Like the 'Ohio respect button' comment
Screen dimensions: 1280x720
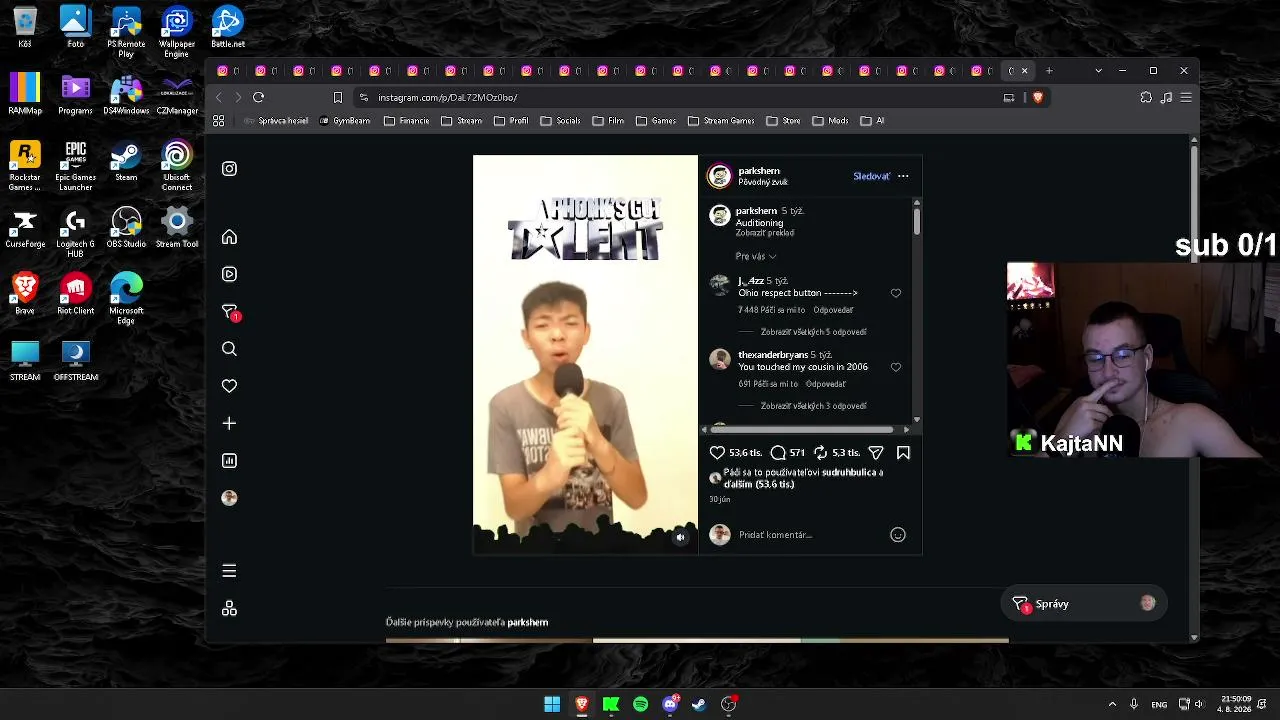[x=896, y=293]
